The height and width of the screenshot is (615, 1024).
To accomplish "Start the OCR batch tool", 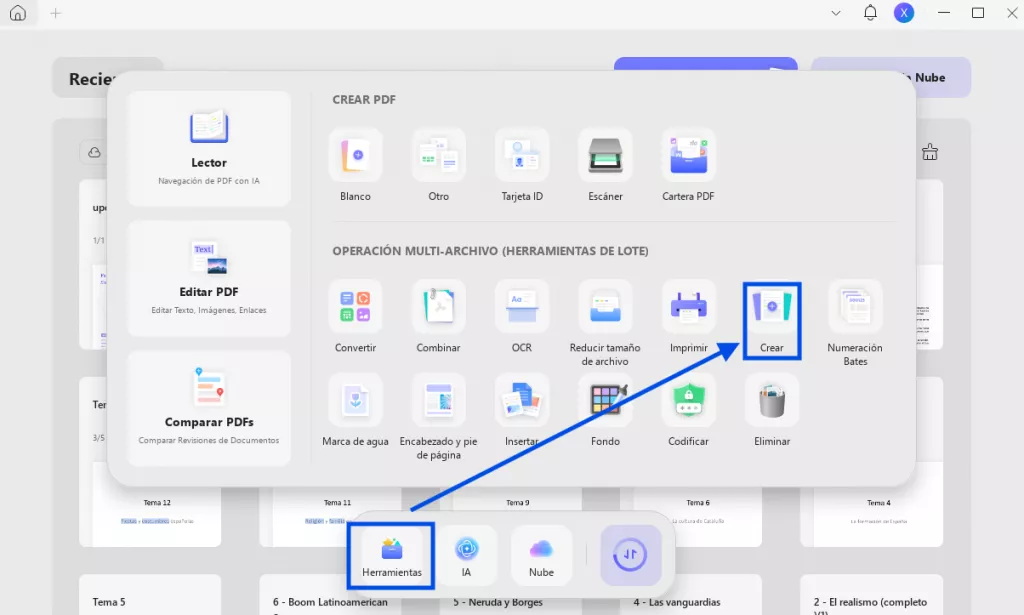I will (522, 317).
